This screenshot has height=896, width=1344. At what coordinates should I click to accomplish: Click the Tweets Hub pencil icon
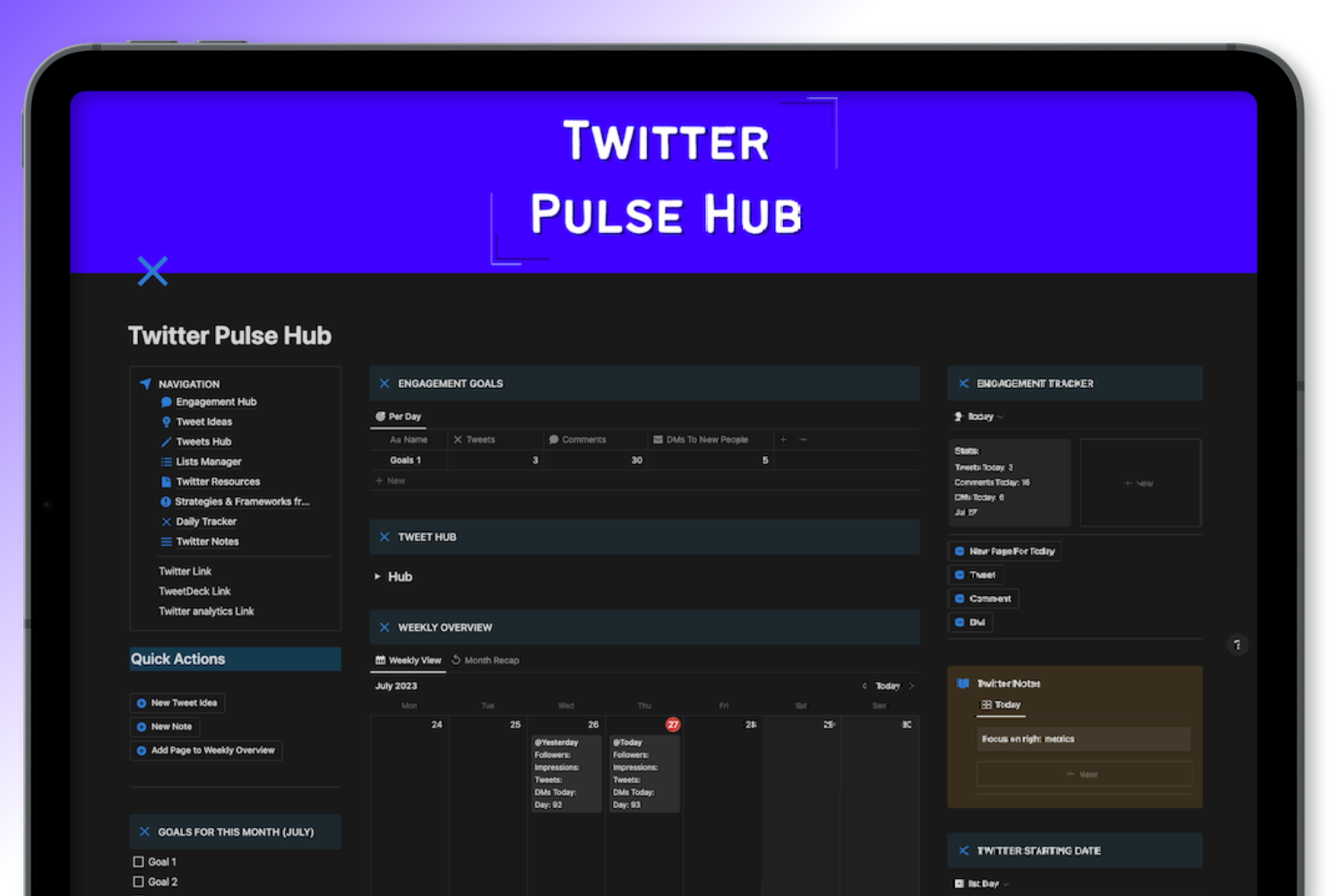166,441
